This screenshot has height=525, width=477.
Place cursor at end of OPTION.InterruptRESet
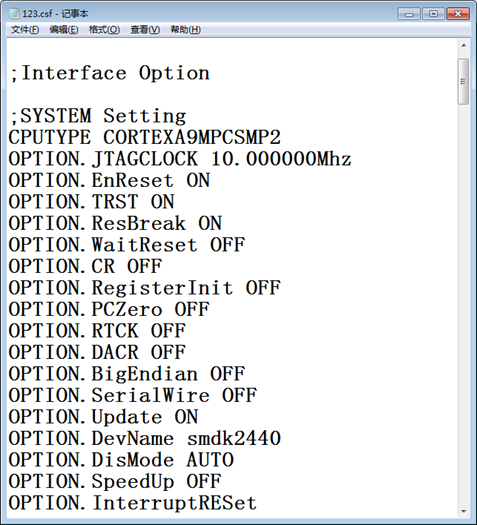257,503
